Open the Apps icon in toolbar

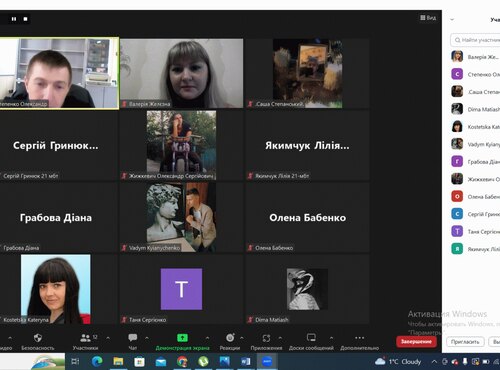coord(266,338)
